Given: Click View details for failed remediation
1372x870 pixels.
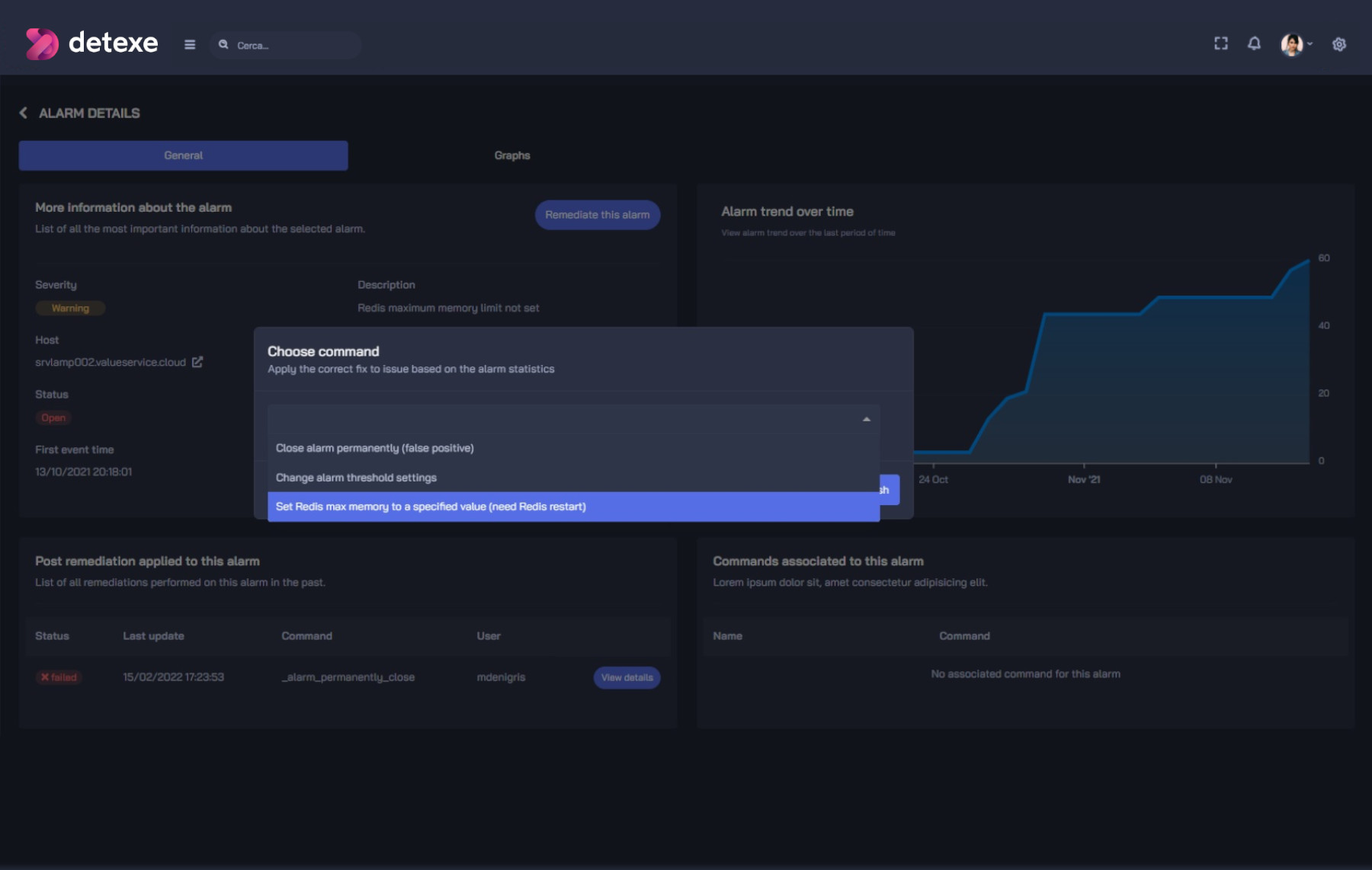Looking at the screenshot, I should (627, 677).
